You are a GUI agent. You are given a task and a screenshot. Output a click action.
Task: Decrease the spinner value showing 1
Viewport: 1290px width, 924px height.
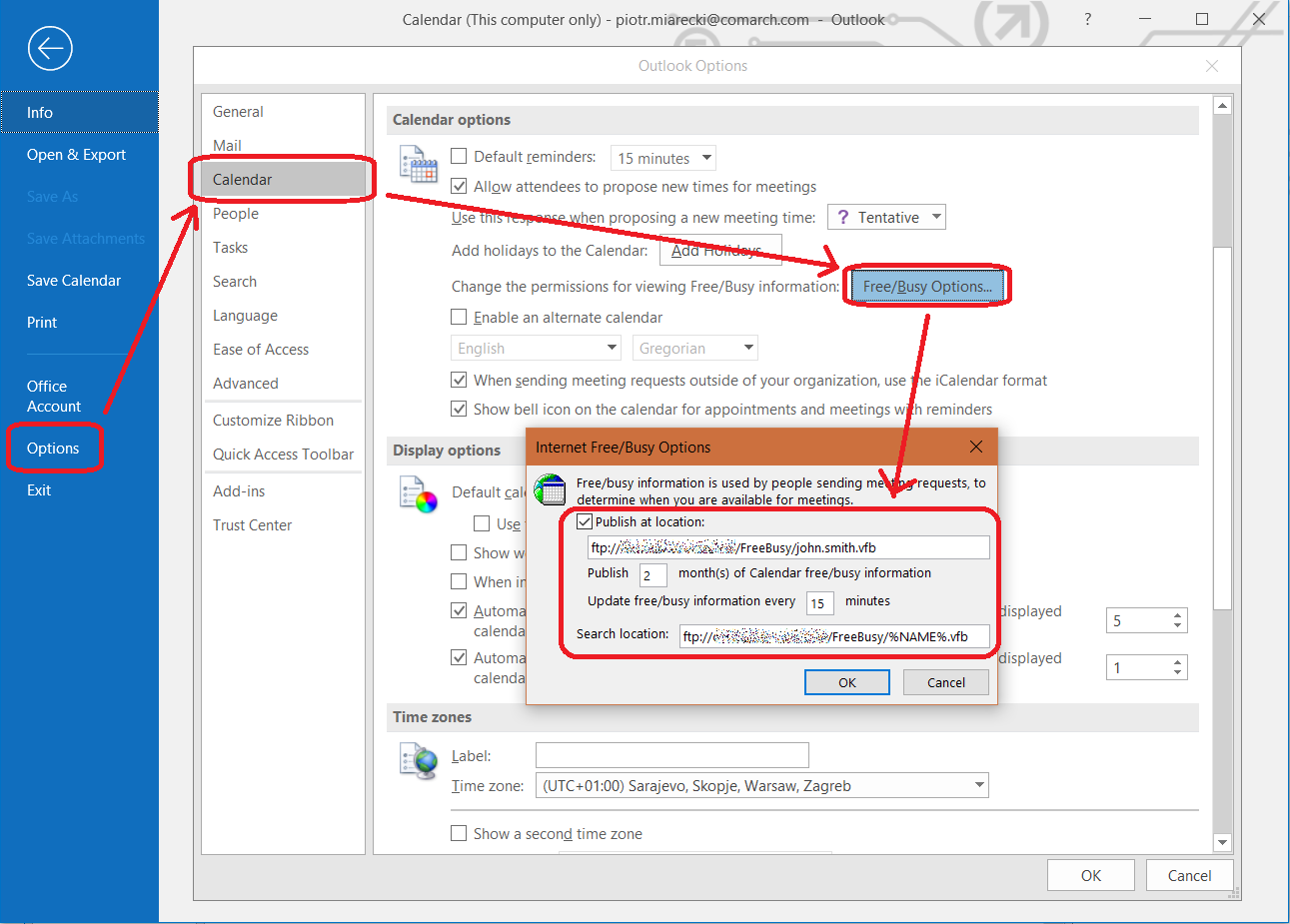1178,672
